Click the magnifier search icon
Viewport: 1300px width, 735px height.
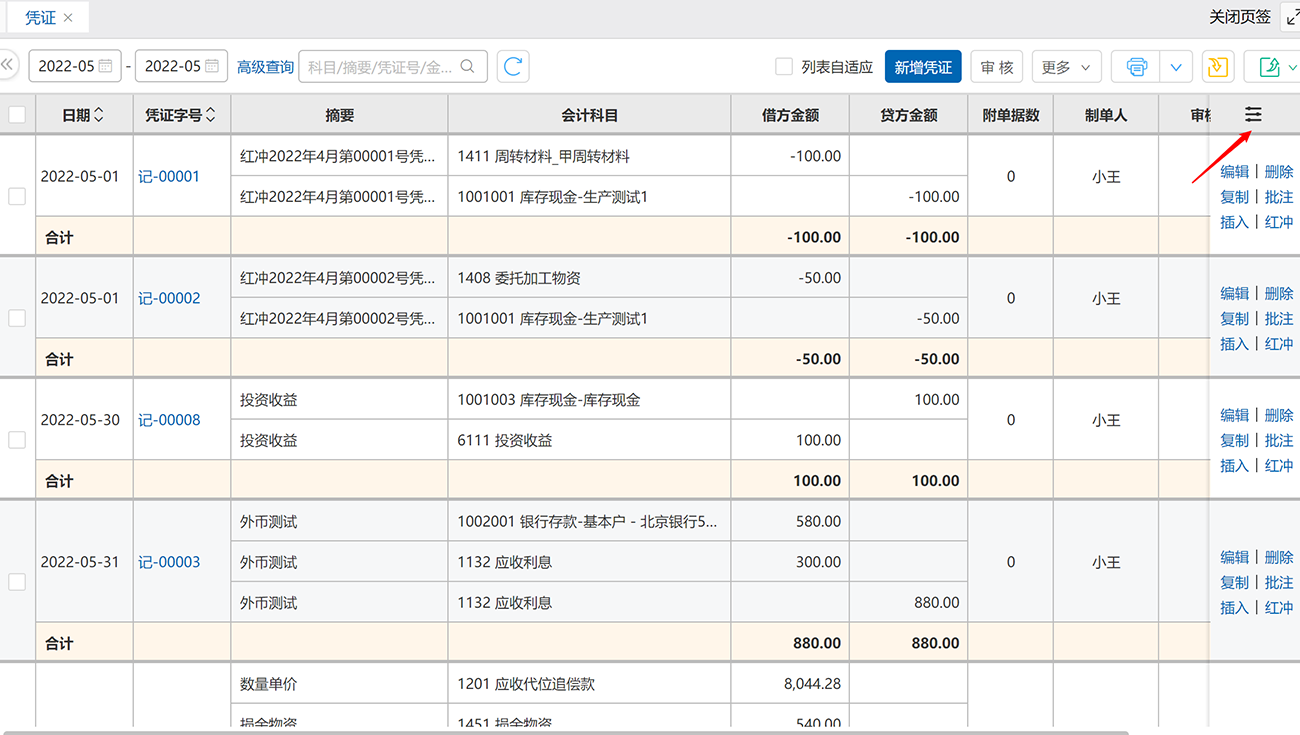pyautogui.click(x=468, y=67)
